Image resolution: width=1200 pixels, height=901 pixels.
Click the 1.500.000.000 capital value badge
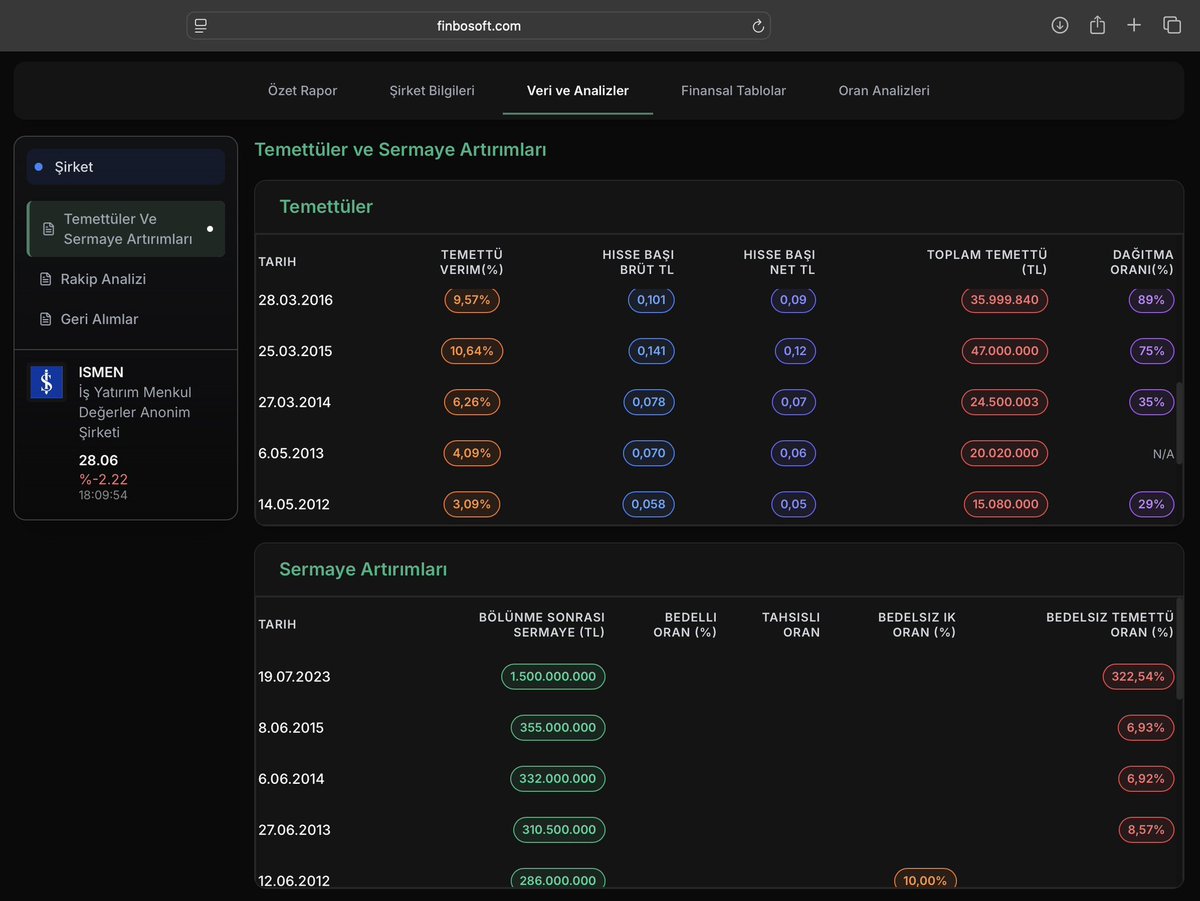tap(553, 677)
